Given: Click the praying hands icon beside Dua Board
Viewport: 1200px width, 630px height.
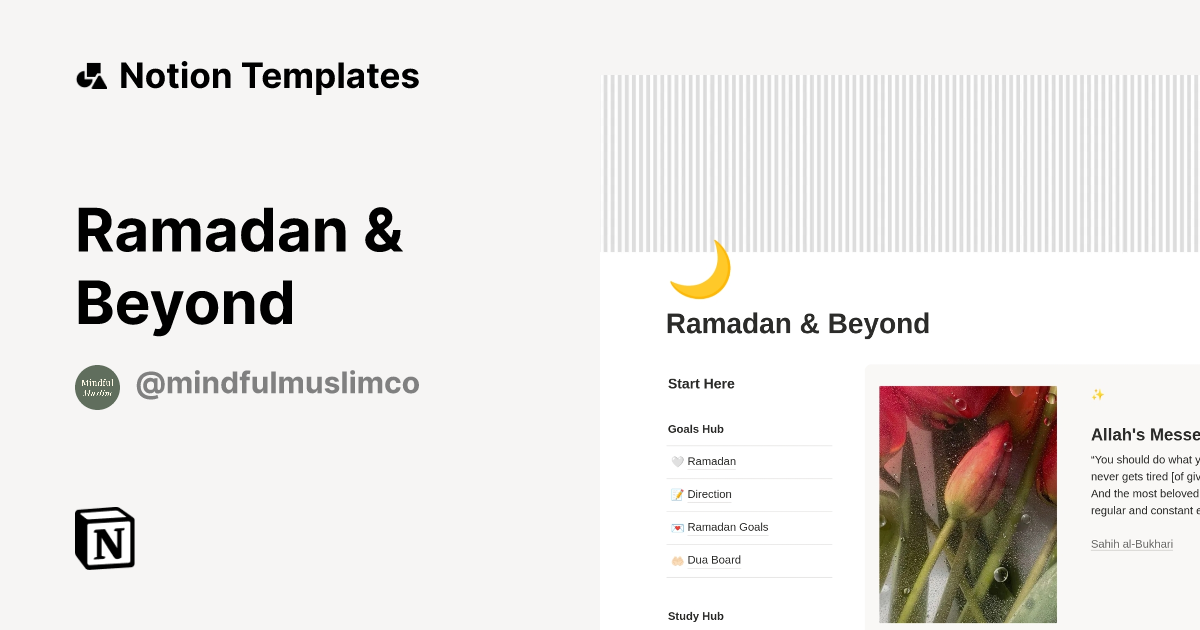Looking at the screenshot, I should pyautogui.click(x=676, y=560).
